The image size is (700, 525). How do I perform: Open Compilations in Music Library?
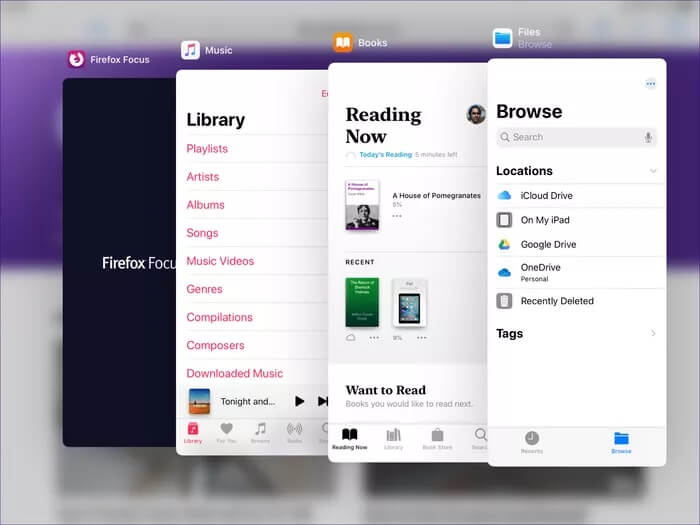point(219,317)
